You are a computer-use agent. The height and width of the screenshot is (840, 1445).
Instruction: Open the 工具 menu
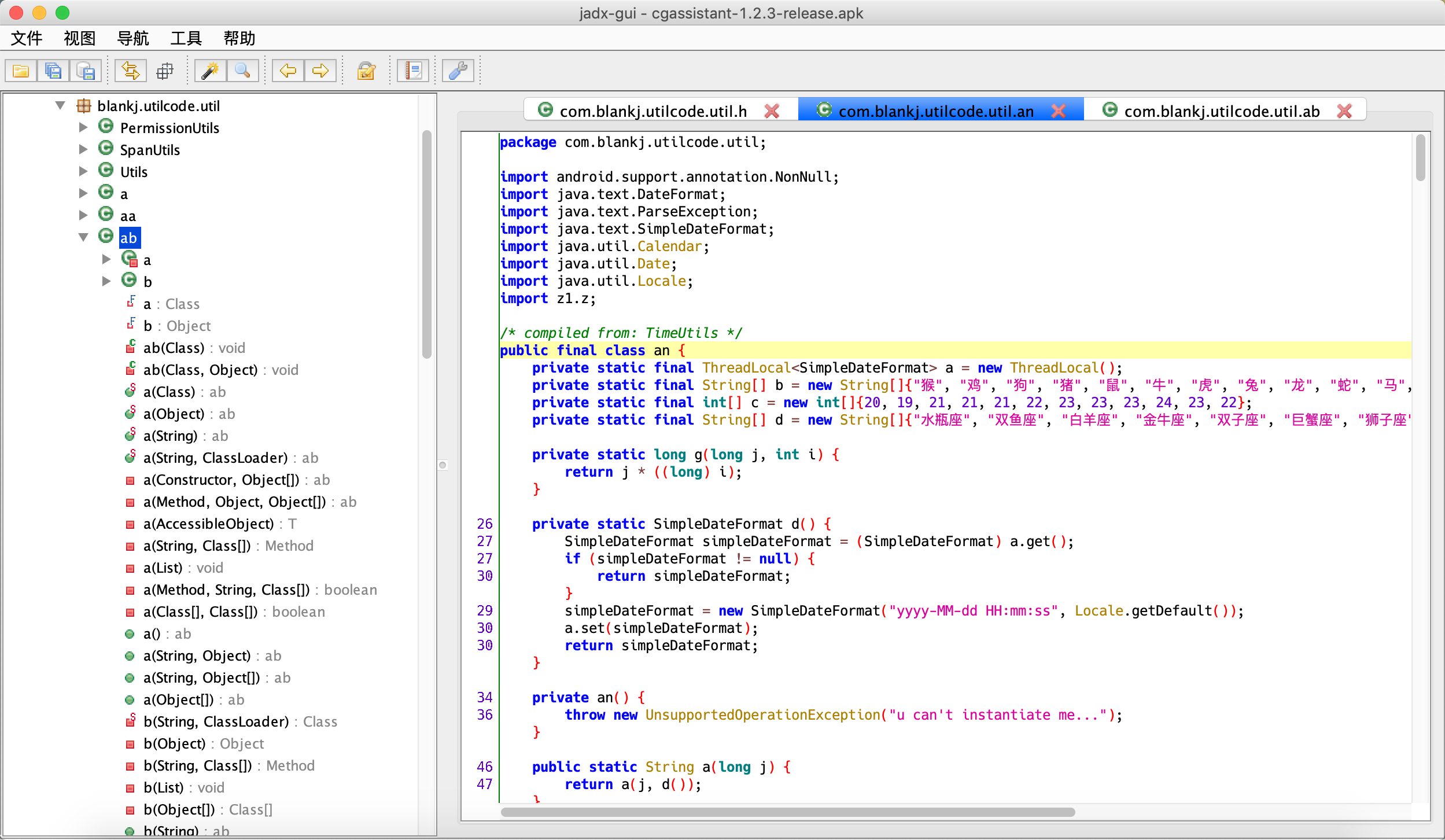186,38
